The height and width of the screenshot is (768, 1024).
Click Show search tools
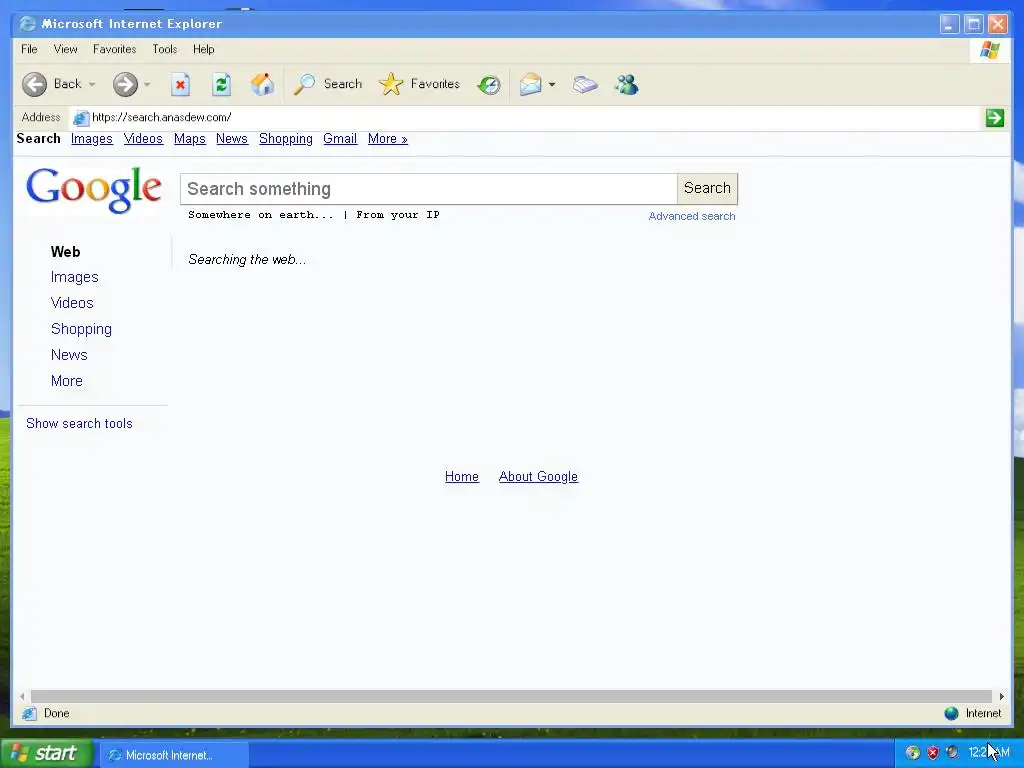click(79, 423)
